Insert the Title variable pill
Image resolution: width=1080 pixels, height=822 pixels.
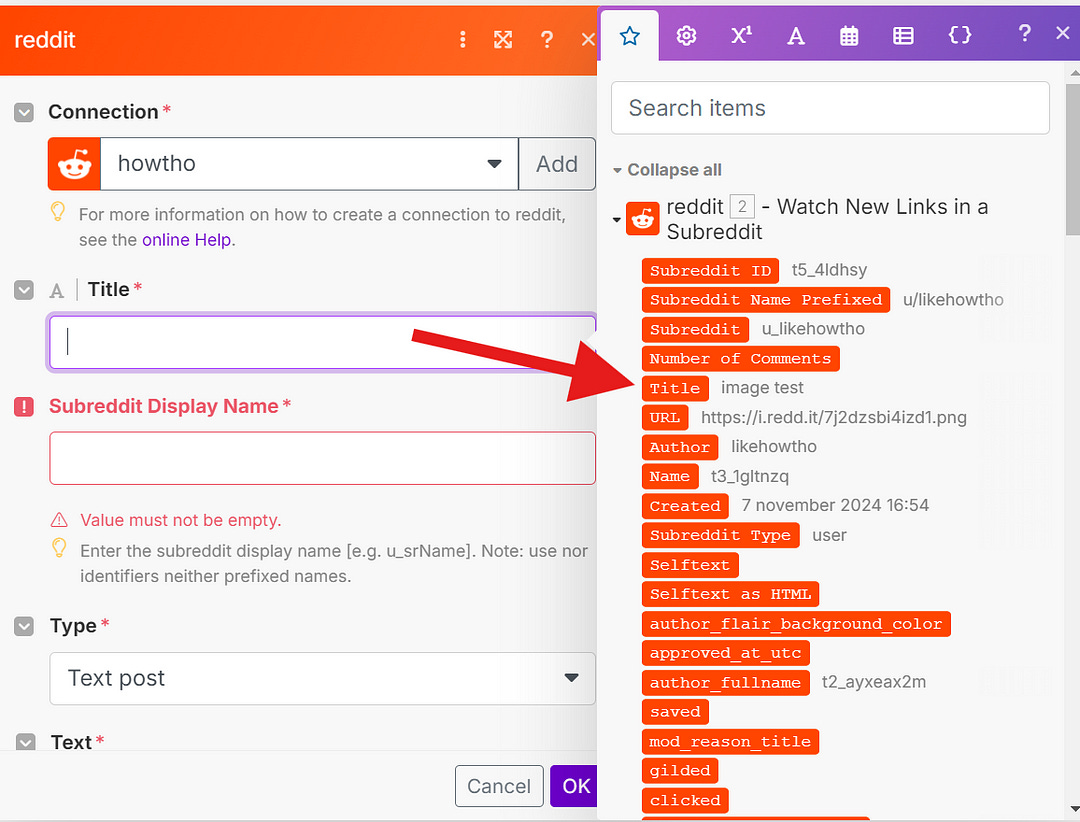pos(675,389)
